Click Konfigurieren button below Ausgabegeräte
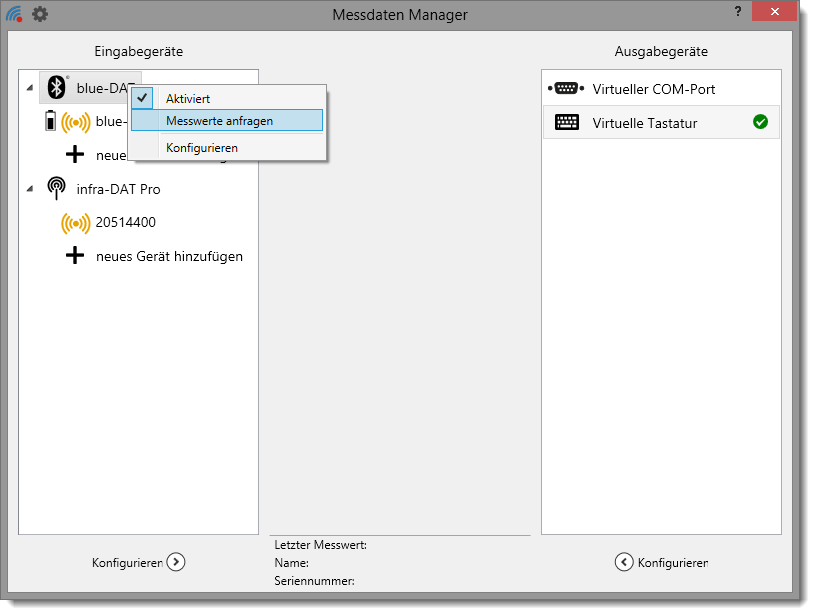Screen dimensions: 815x615 (661, 562)
